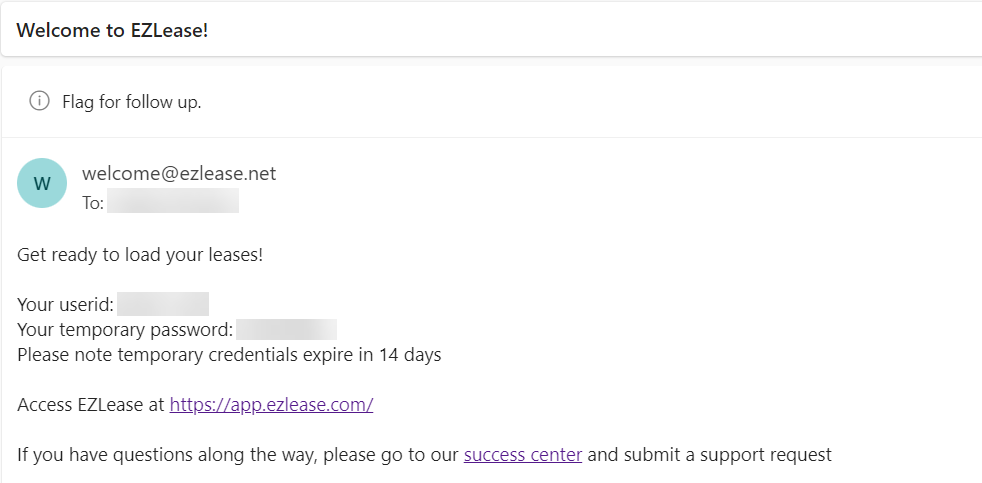Open the success center link
Image resolution: width=982 pixels, height=483 pixels.
[523, 454]
